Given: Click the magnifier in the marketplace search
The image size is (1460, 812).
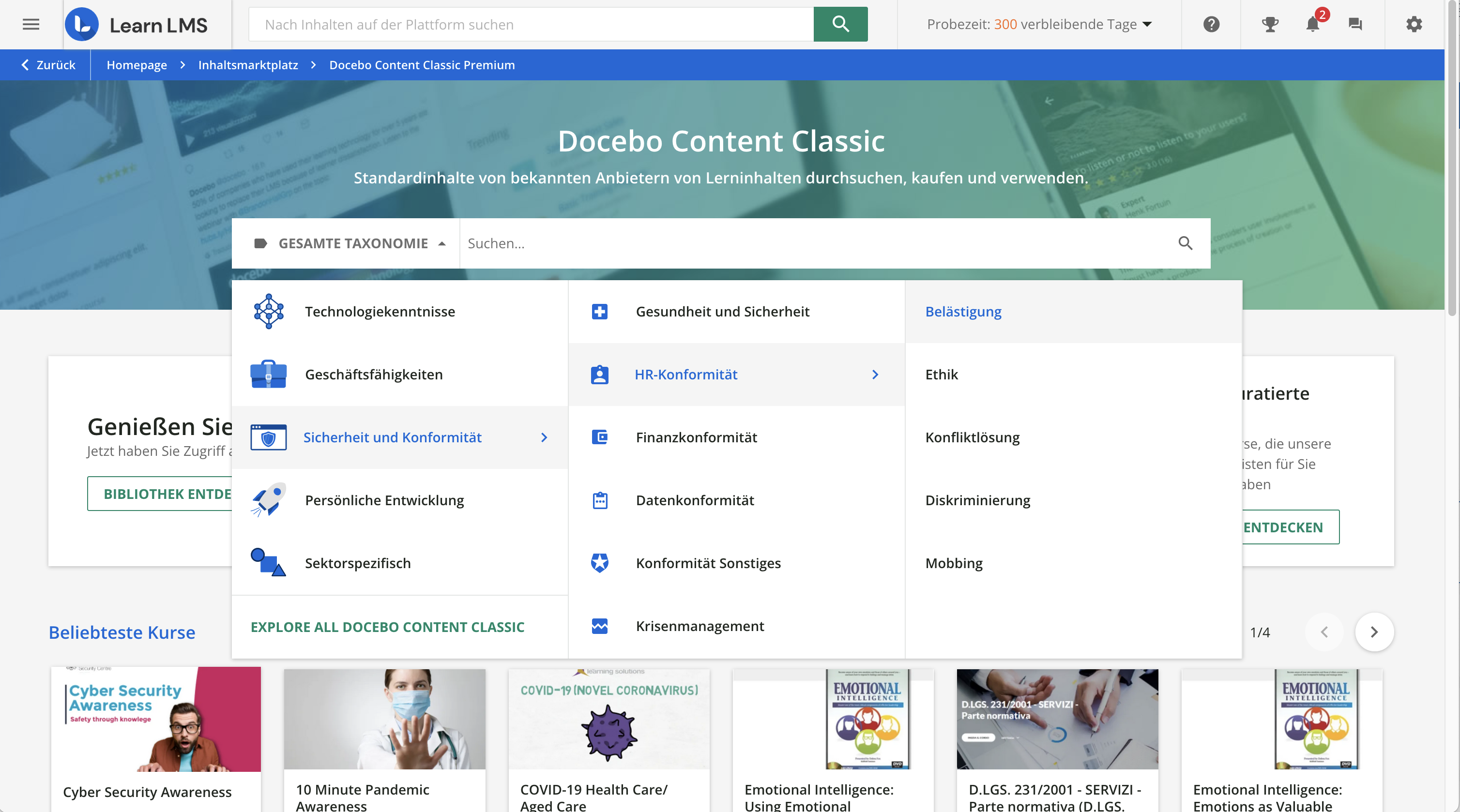Looking at the screenshot, I should [1185, 243].
